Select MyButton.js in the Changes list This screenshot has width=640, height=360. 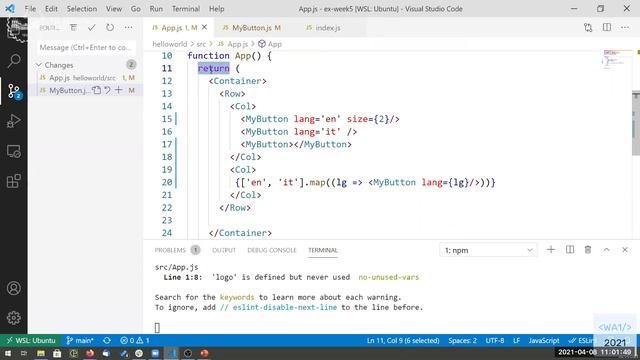(x=87, y=90)
